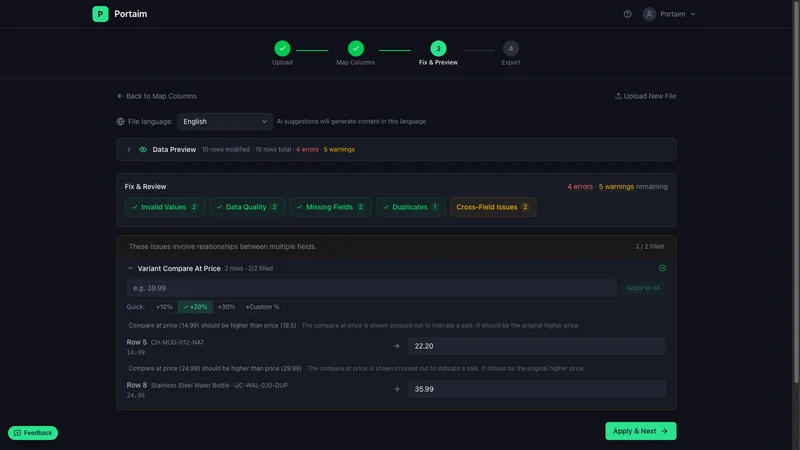Switch to Data Quality tab

(x=247, y=207)
